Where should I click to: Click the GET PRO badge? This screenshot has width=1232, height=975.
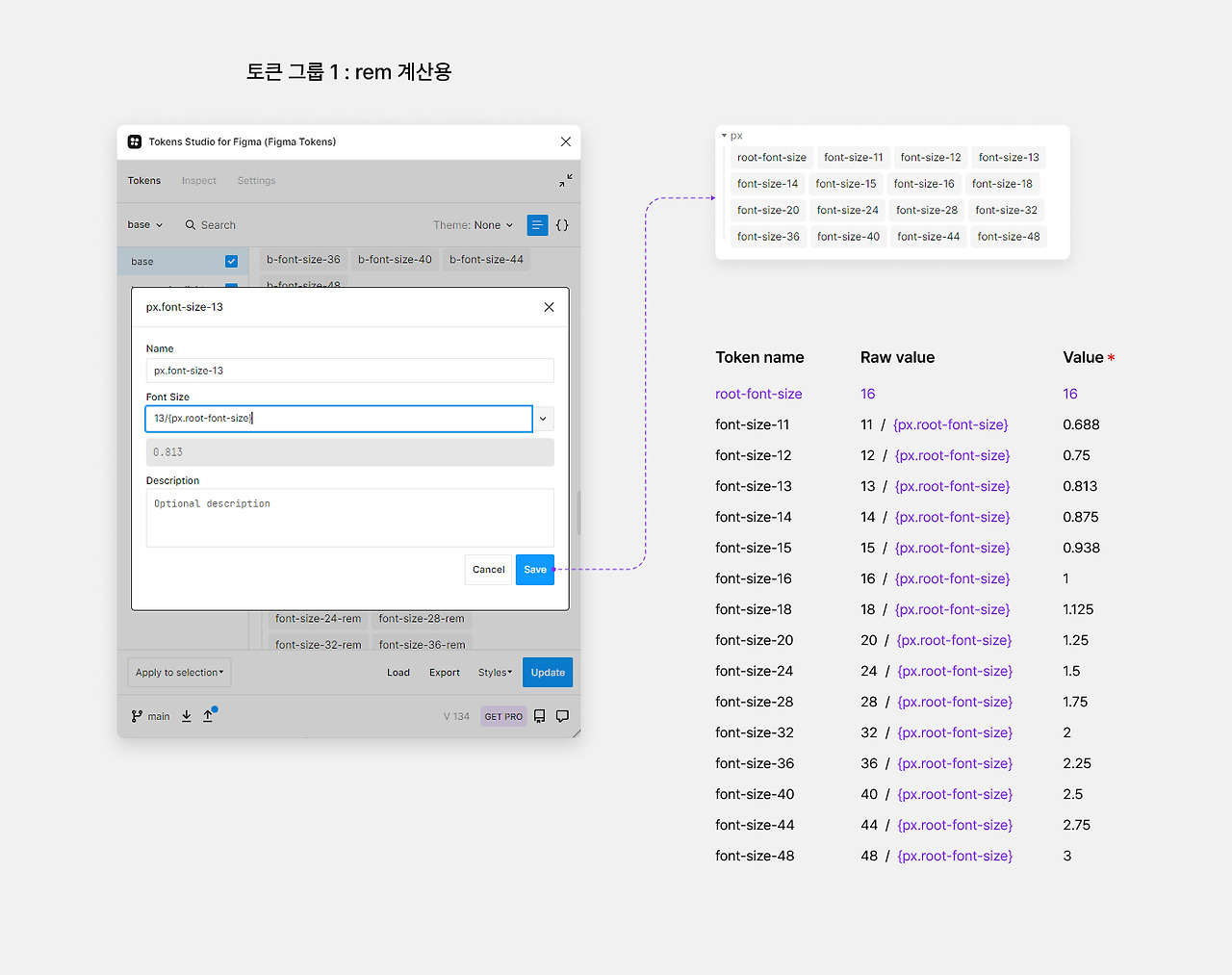tap(503, 716)
